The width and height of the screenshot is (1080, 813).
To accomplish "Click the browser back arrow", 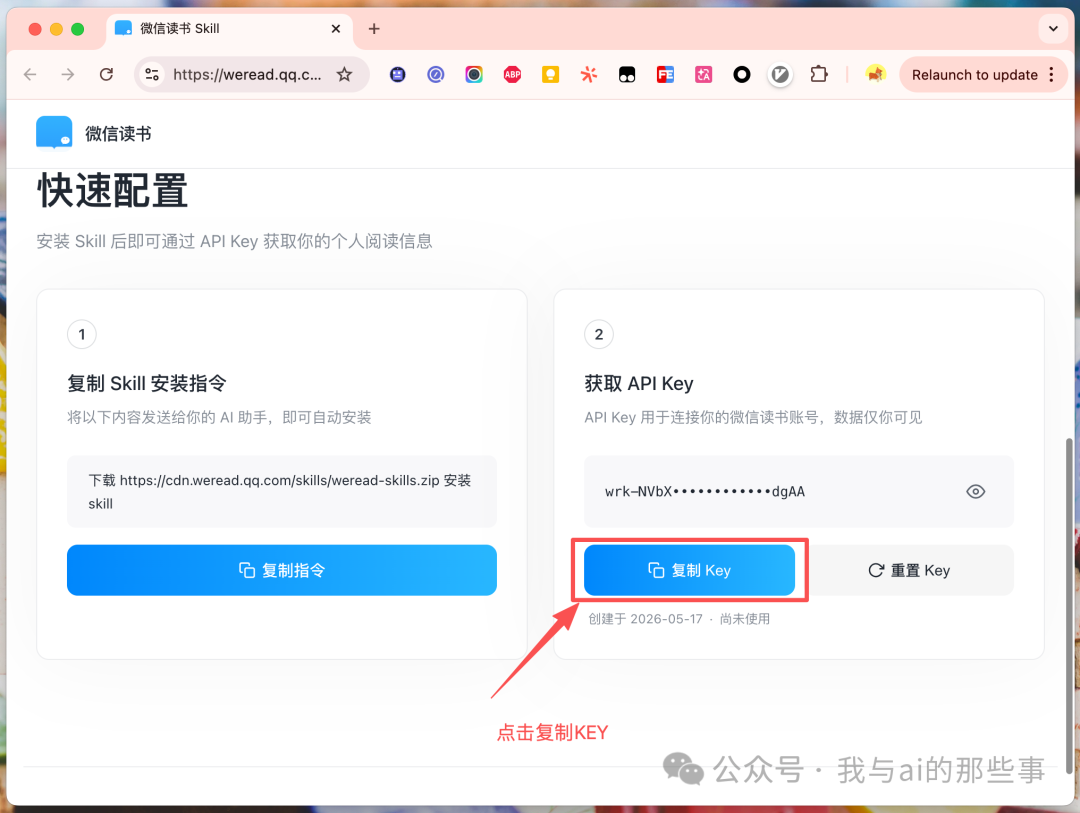I will pos(30,74).
